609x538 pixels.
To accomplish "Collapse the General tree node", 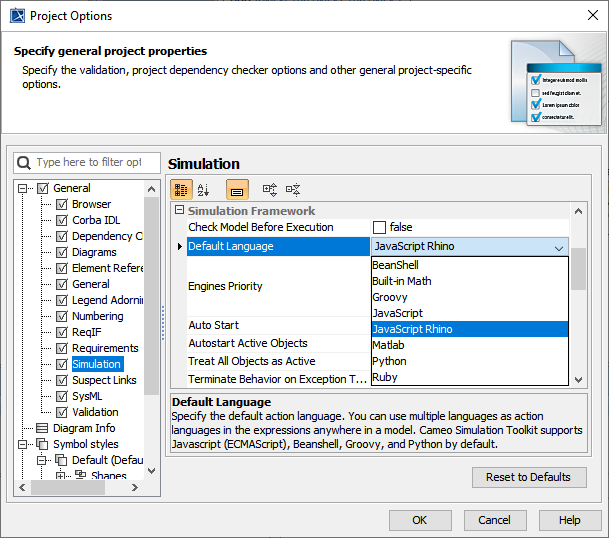I will tap(24, 188).
